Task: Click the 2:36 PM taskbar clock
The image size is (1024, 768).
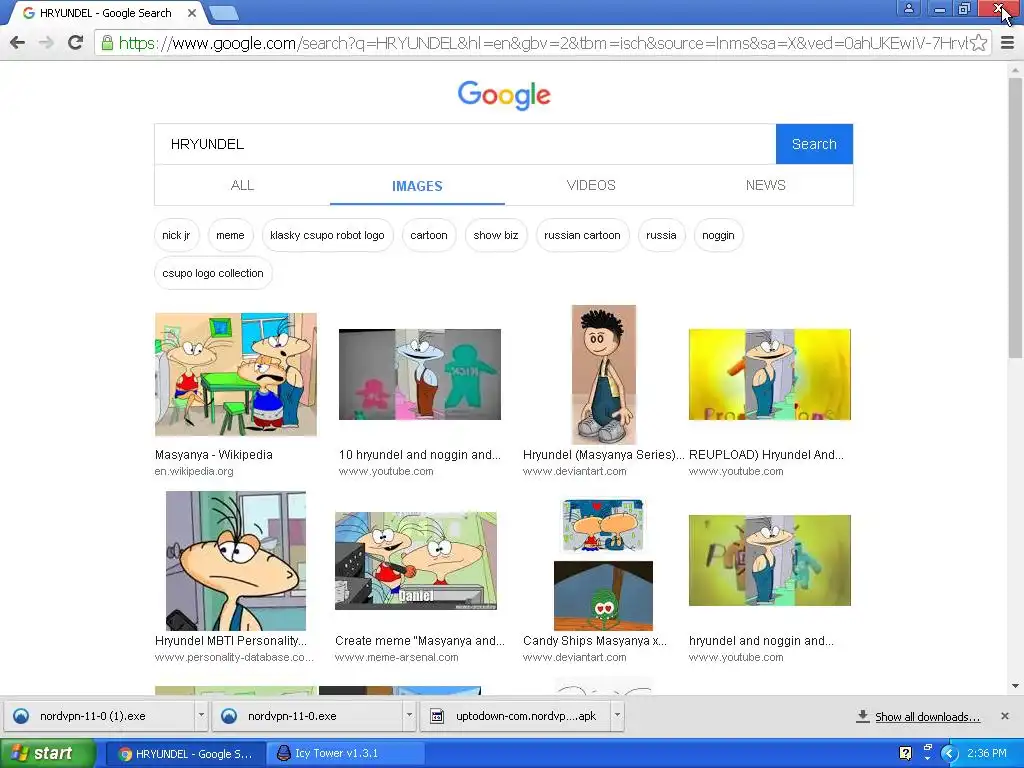Action: pos(987,754)
